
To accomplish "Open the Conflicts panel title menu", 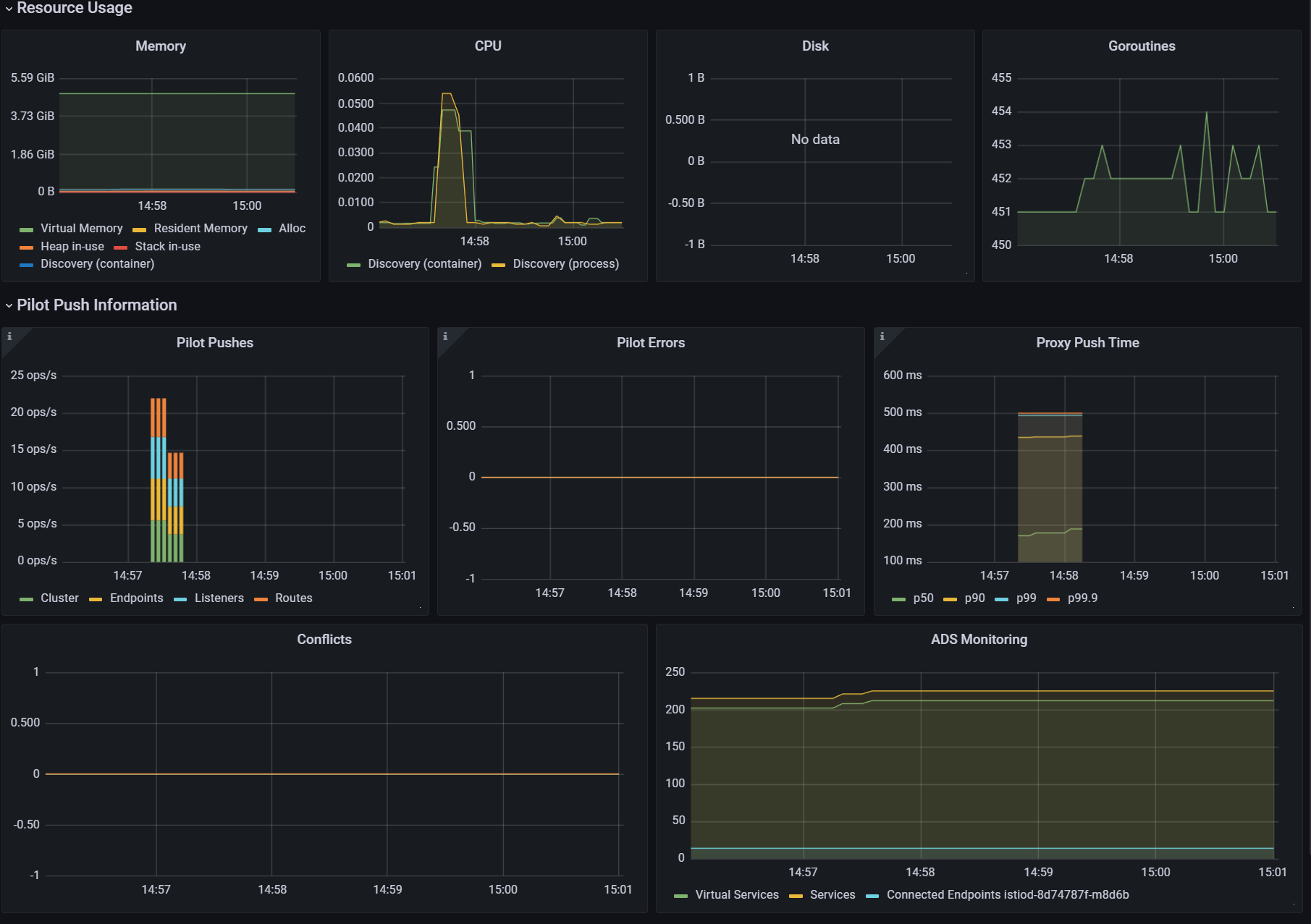I will point(324,640).
